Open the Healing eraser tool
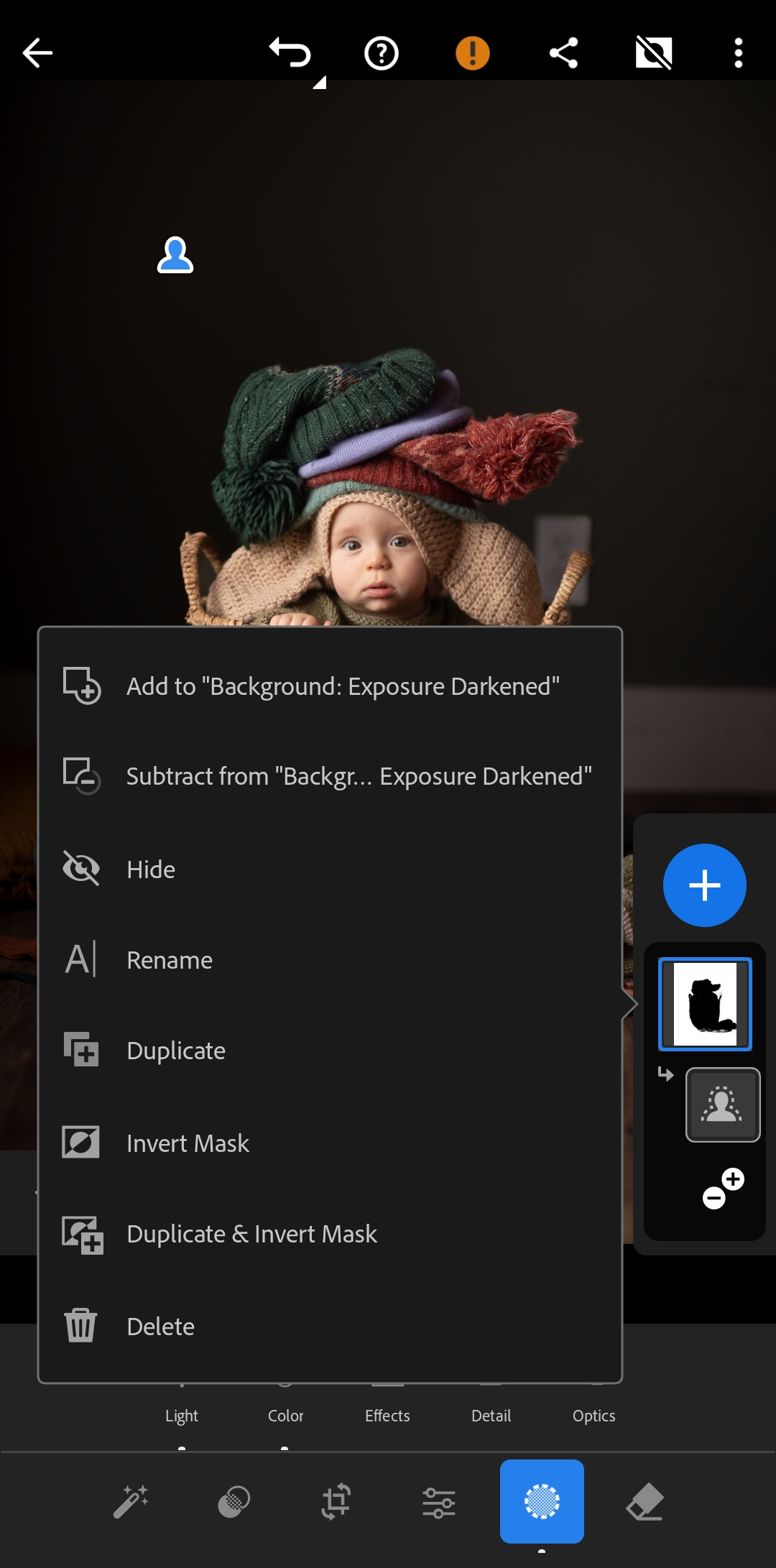776x1568 pixels. tap(645, 1502)
